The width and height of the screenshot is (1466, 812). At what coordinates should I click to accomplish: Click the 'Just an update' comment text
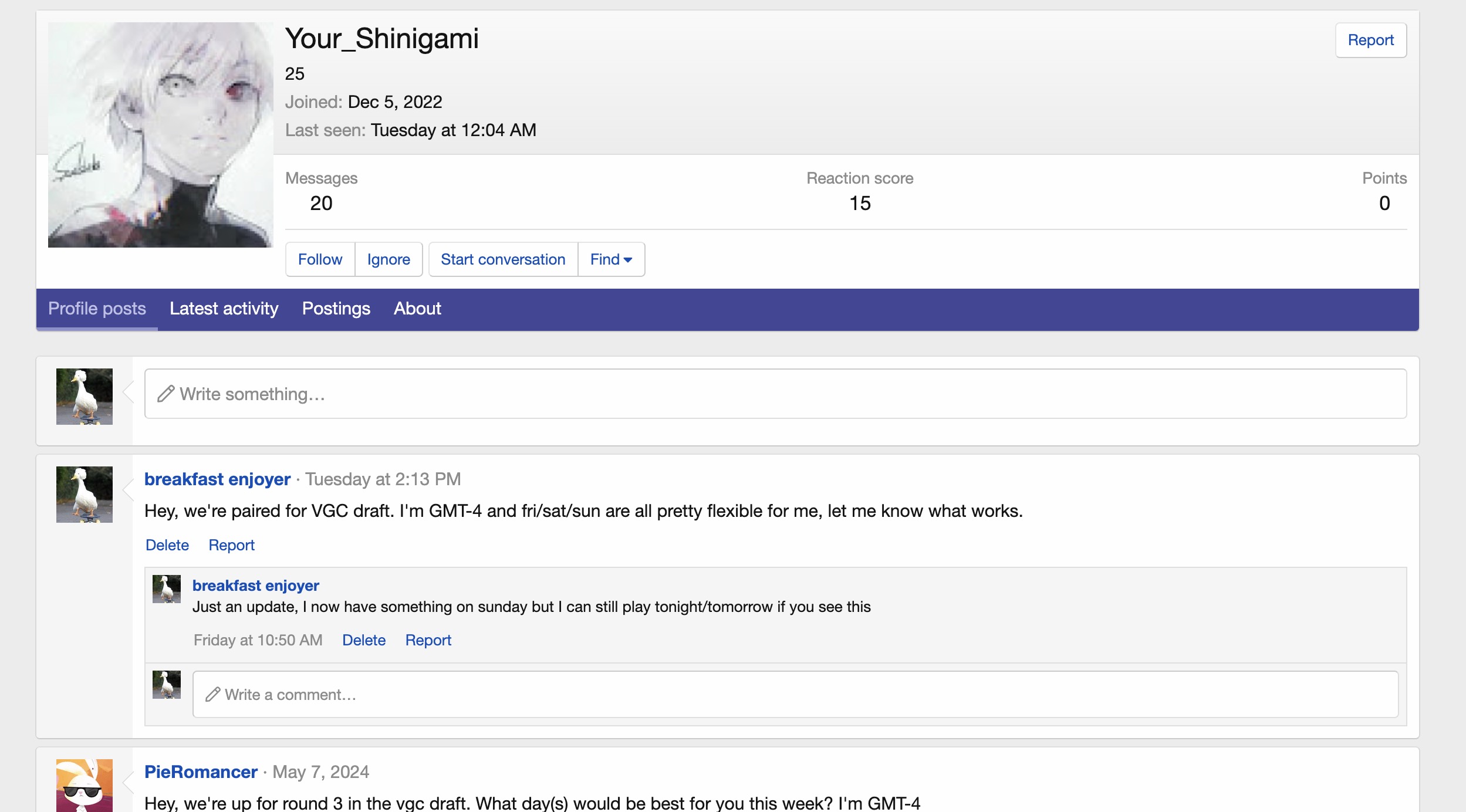pyautogui.click(x=531, y=607)
